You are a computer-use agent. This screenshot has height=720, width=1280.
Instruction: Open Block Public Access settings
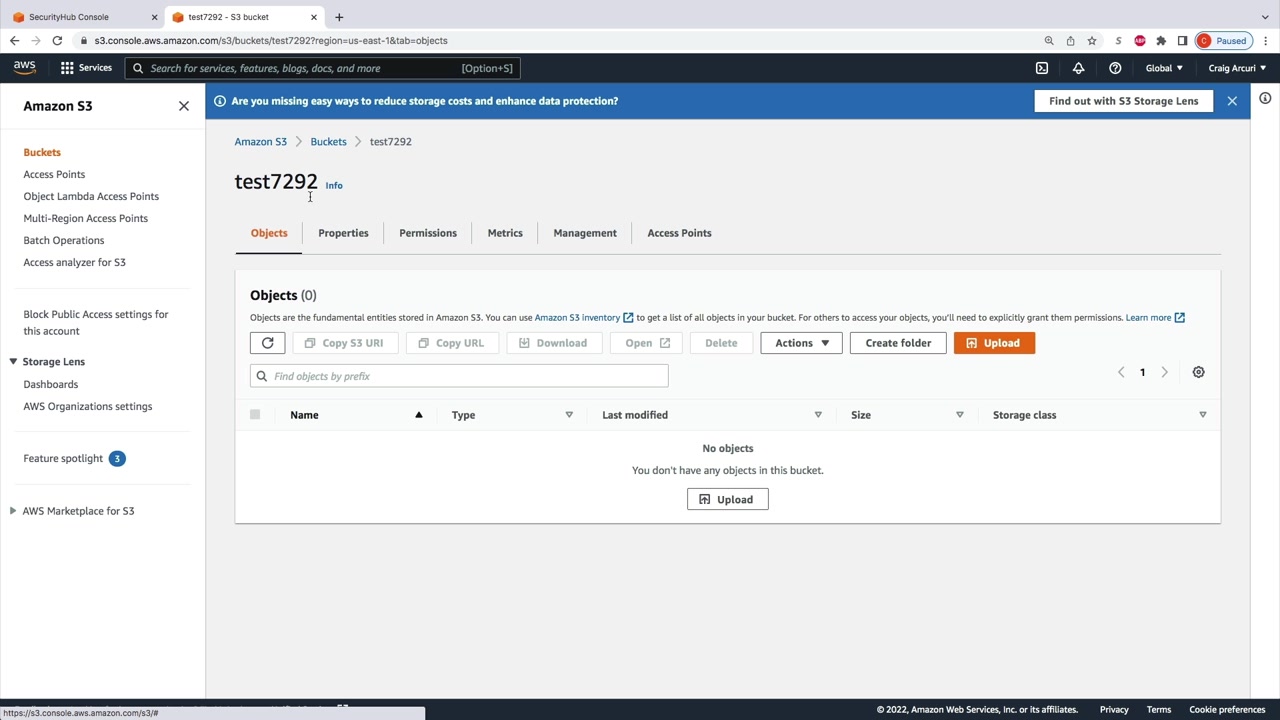point(96,322)
